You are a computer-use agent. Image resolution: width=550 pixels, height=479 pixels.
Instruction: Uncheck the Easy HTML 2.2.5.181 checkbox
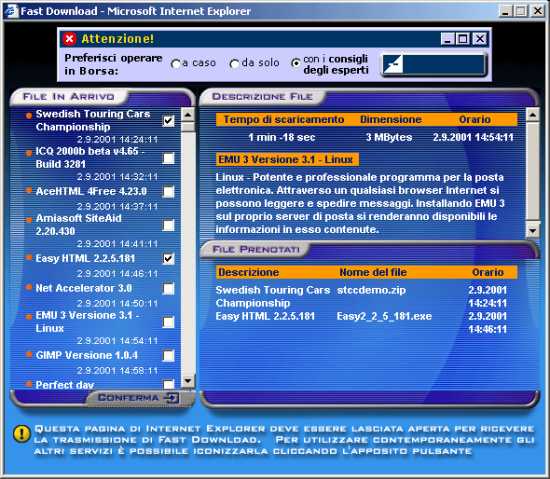point(169,258)
